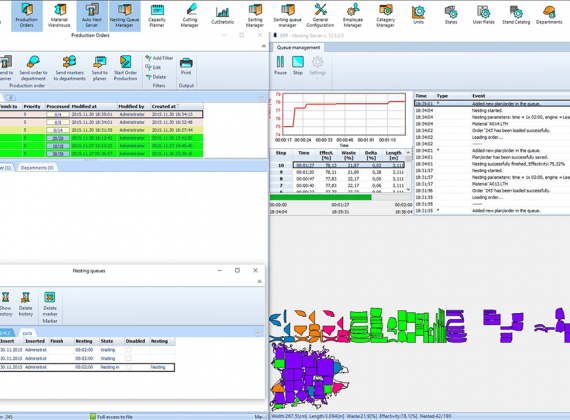Sort orders by Priority column
The image size is (570, 420).
click(x=33, y=107)
